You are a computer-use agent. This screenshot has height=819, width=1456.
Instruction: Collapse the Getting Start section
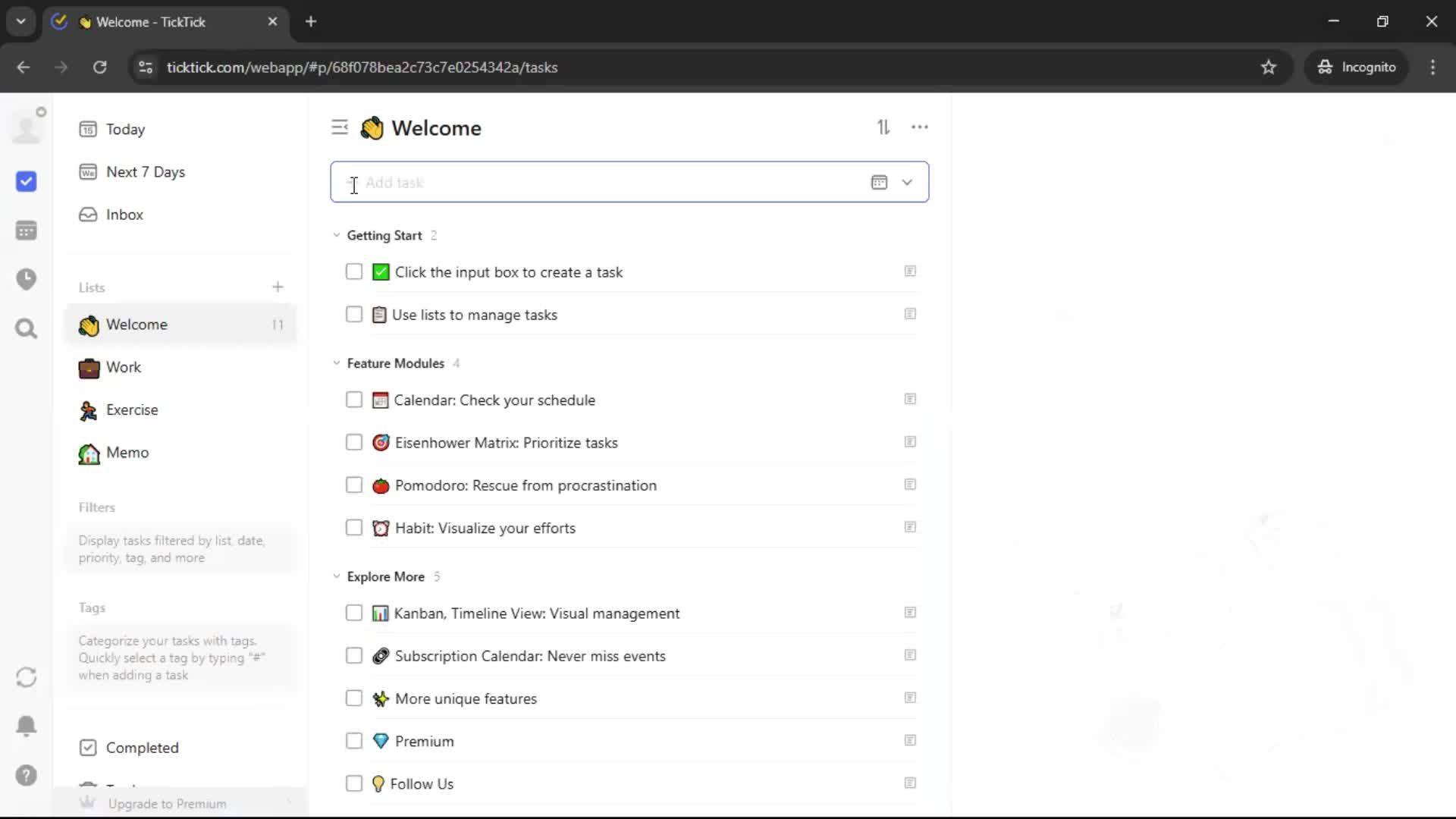(x=337, y=235)
